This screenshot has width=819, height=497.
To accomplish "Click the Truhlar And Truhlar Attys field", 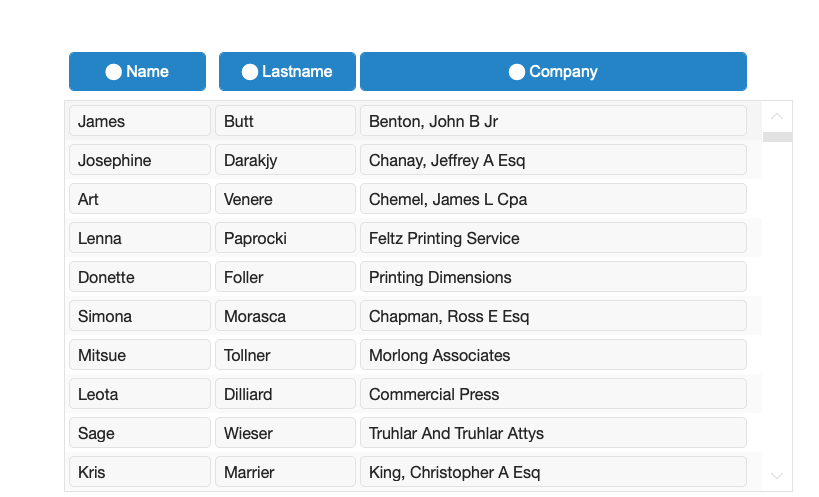I will click(x=553, y=433).
